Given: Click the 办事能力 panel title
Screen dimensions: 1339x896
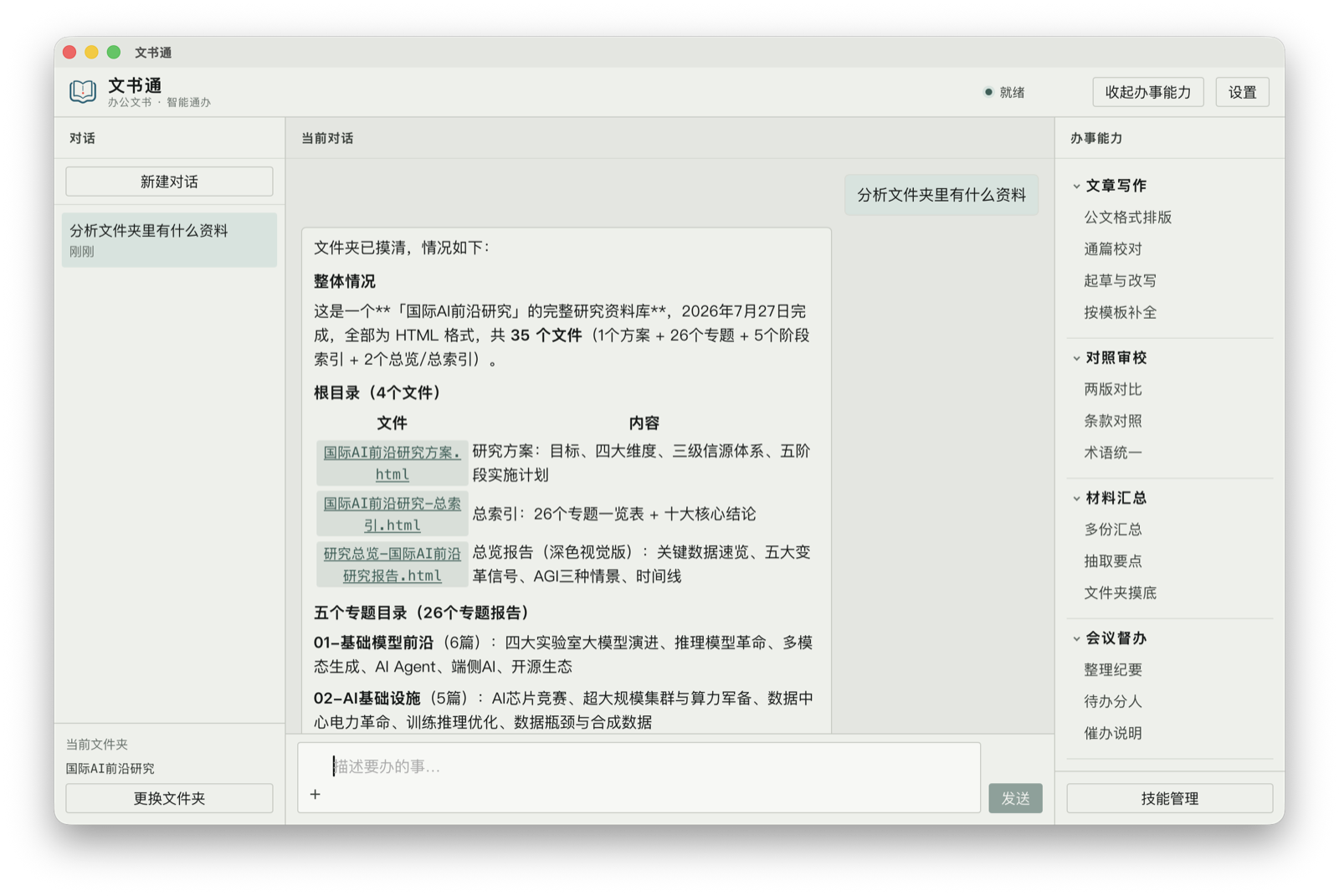Looking at the screenshot, I should (1095, 139).
